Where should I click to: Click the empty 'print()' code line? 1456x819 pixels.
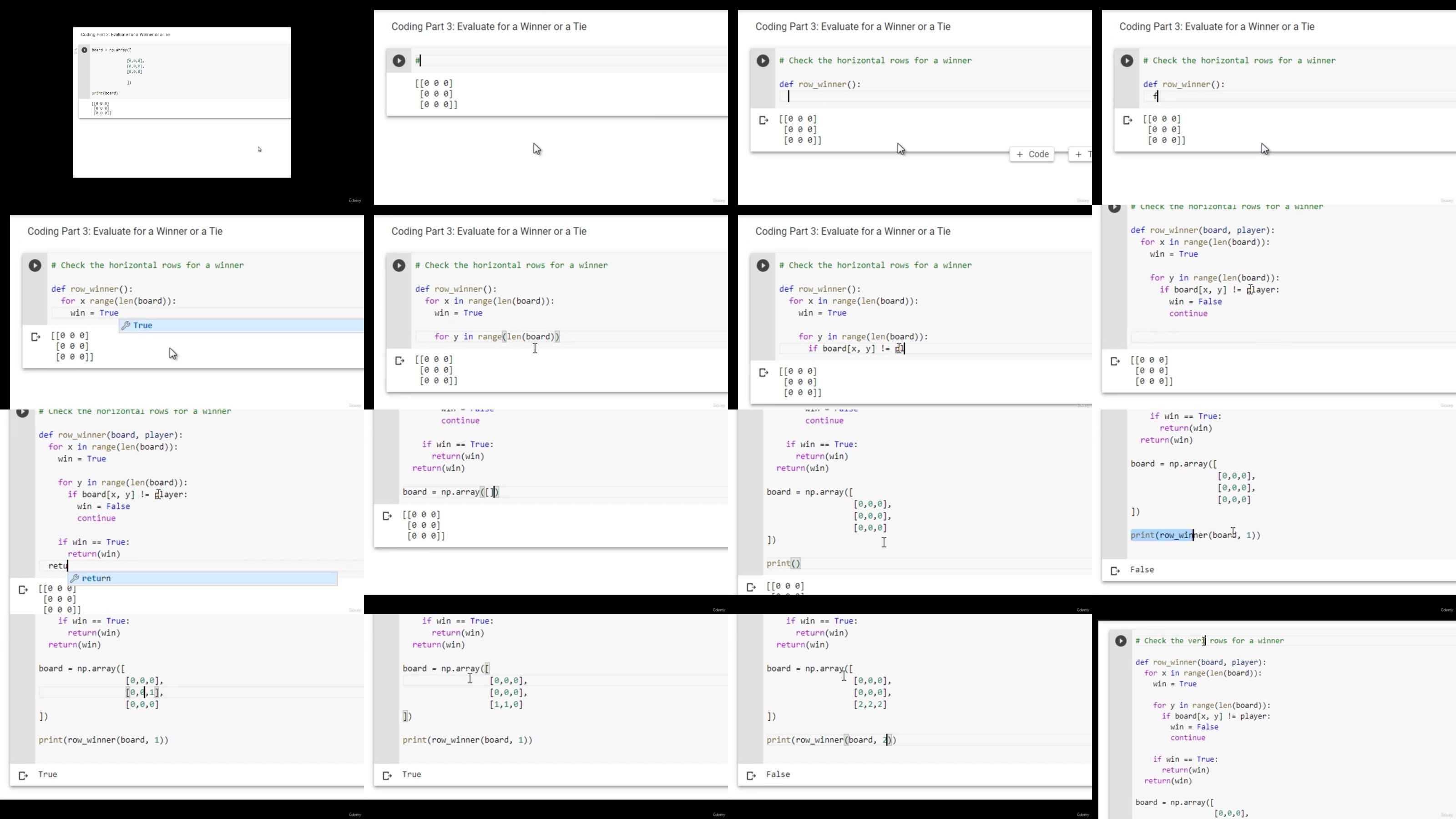click(784, 563)
